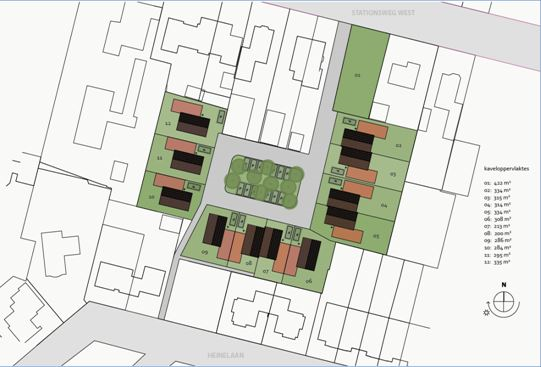Click the plot 09 label

(205, 252)
